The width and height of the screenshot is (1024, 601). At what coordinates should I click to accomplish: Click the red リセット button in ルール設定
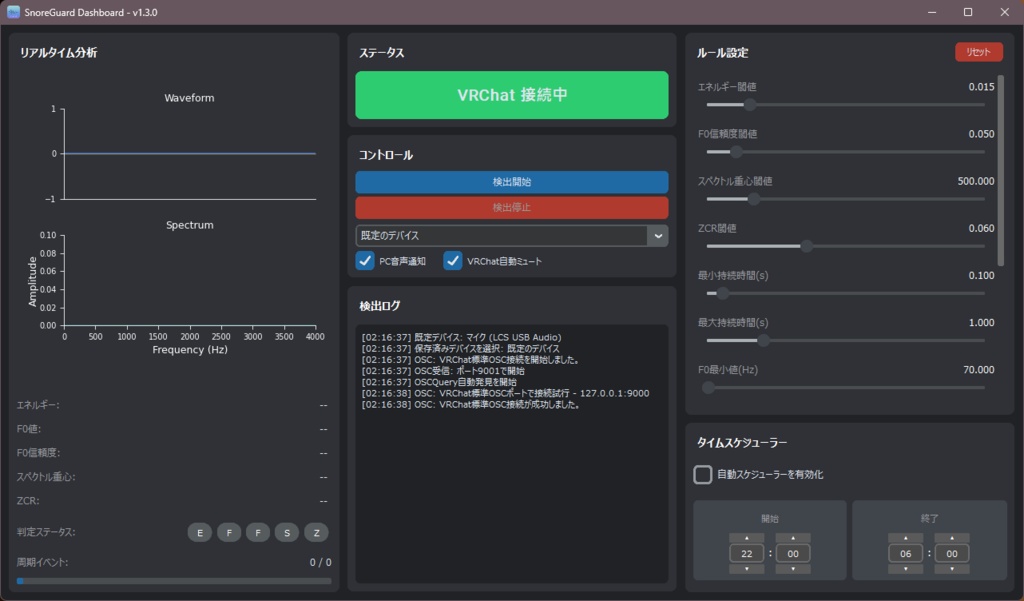(x=978, y=51)
